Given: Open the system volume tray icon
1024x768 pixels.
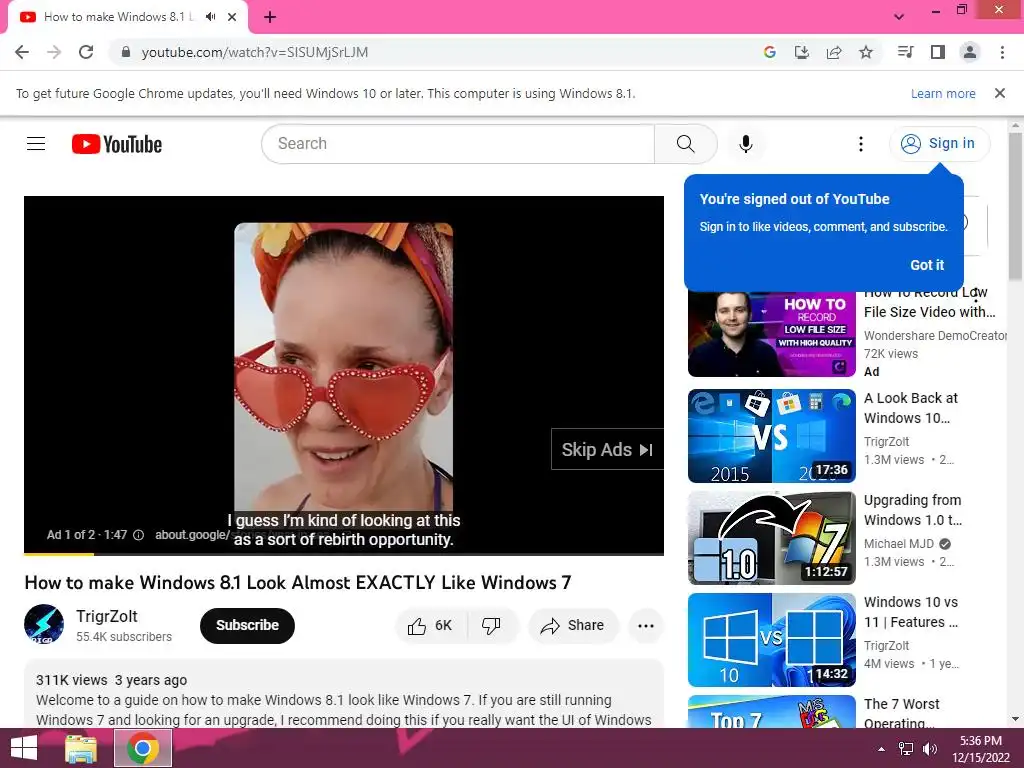Looking at the screenshot, I should click(930, 749).
